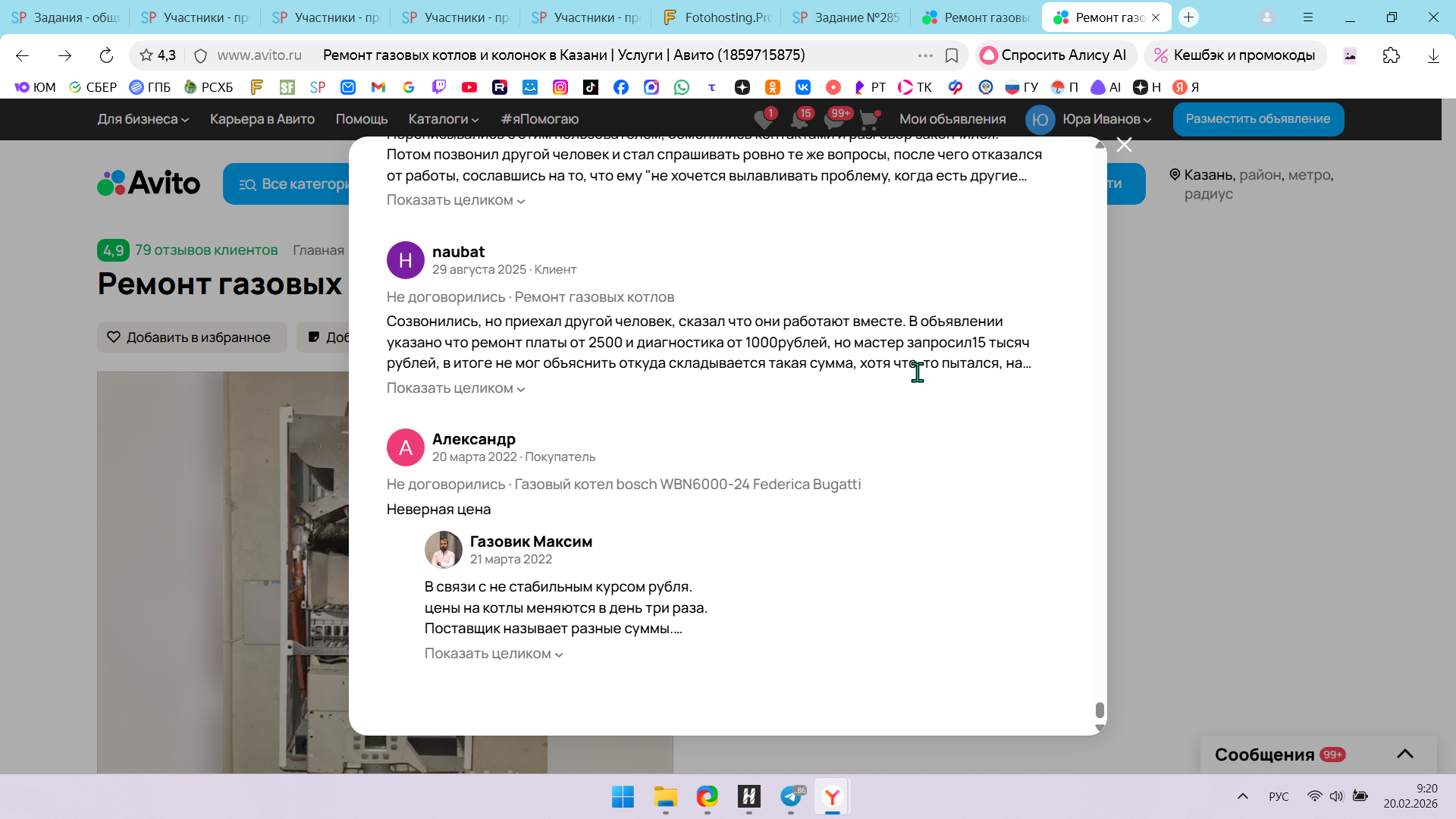This screenshot has width=1456, height=819.
Task: Open Для бизнеса dropdown menu
Action: (143, 119)
